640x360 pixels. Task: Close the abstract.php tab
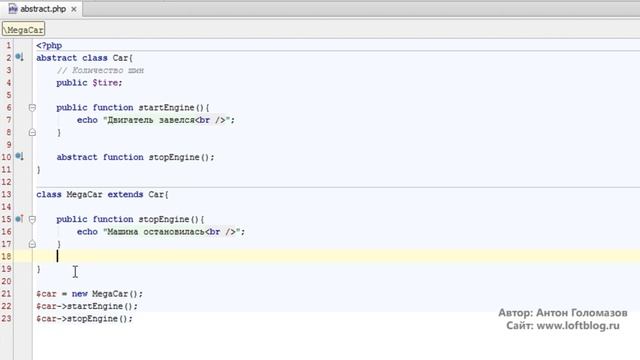[74, 9]
